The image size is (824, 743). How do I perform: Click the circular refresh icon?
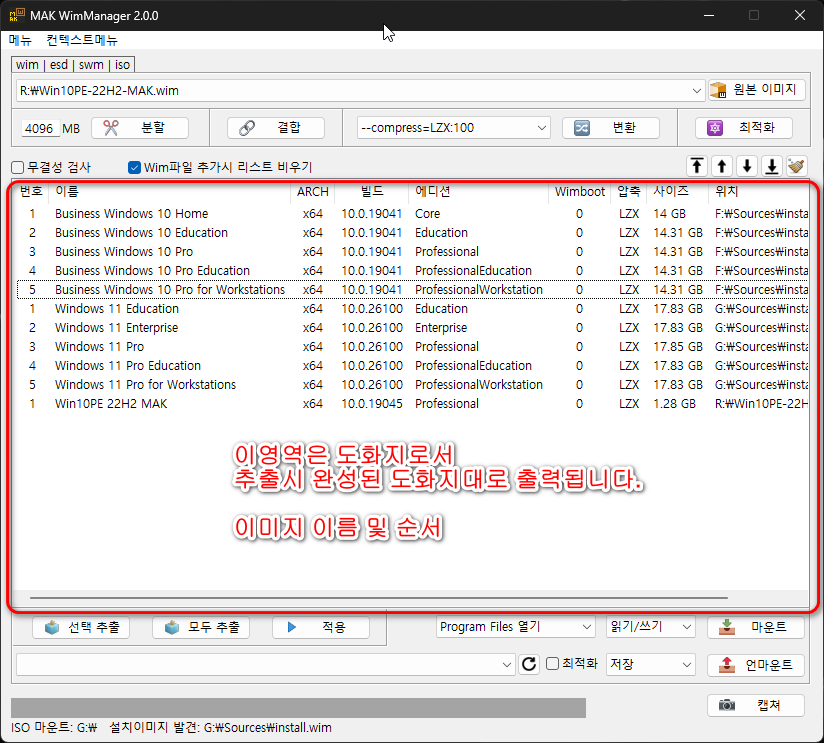(x=529, y=664)
